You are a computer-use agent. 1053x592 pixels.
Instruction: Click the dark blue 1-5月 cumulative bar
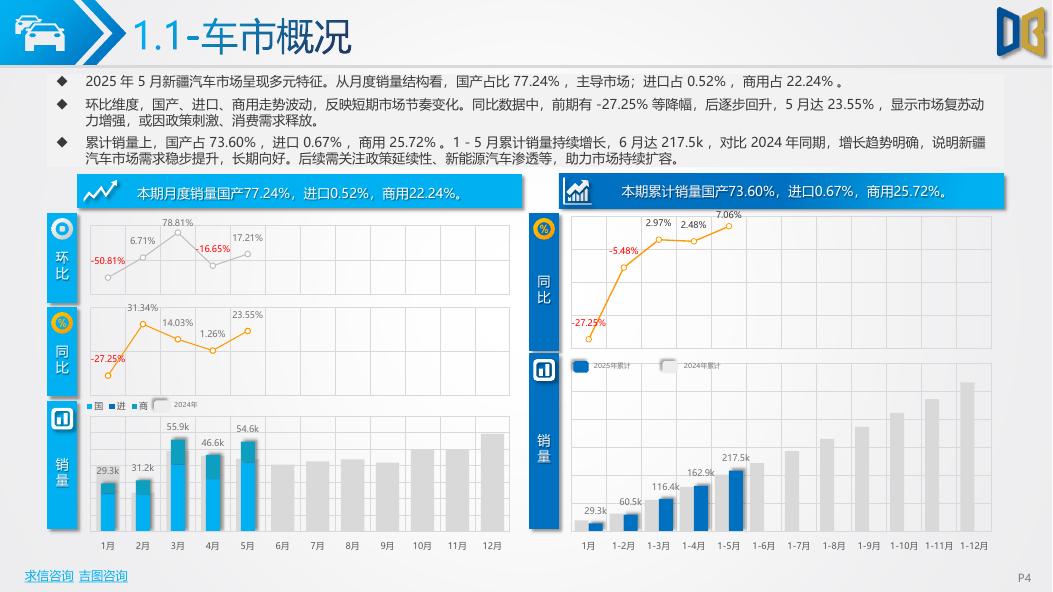click(736, 501)
